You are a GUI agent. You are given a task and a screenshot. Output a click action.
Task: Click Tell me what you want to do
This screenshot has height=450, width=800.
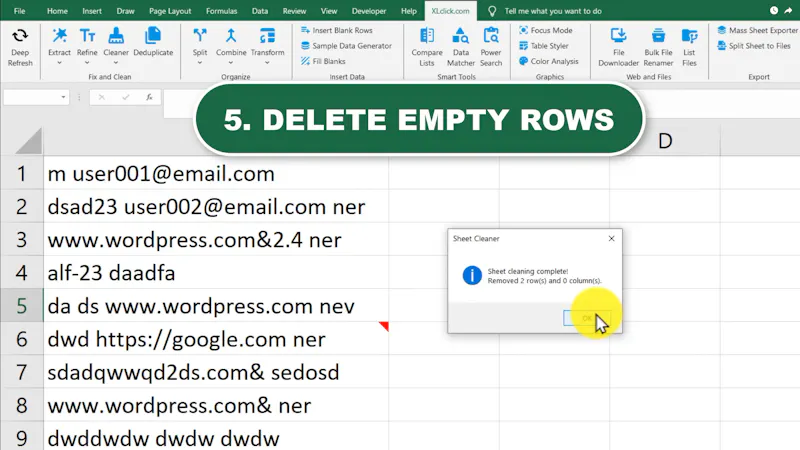(553, 11)
